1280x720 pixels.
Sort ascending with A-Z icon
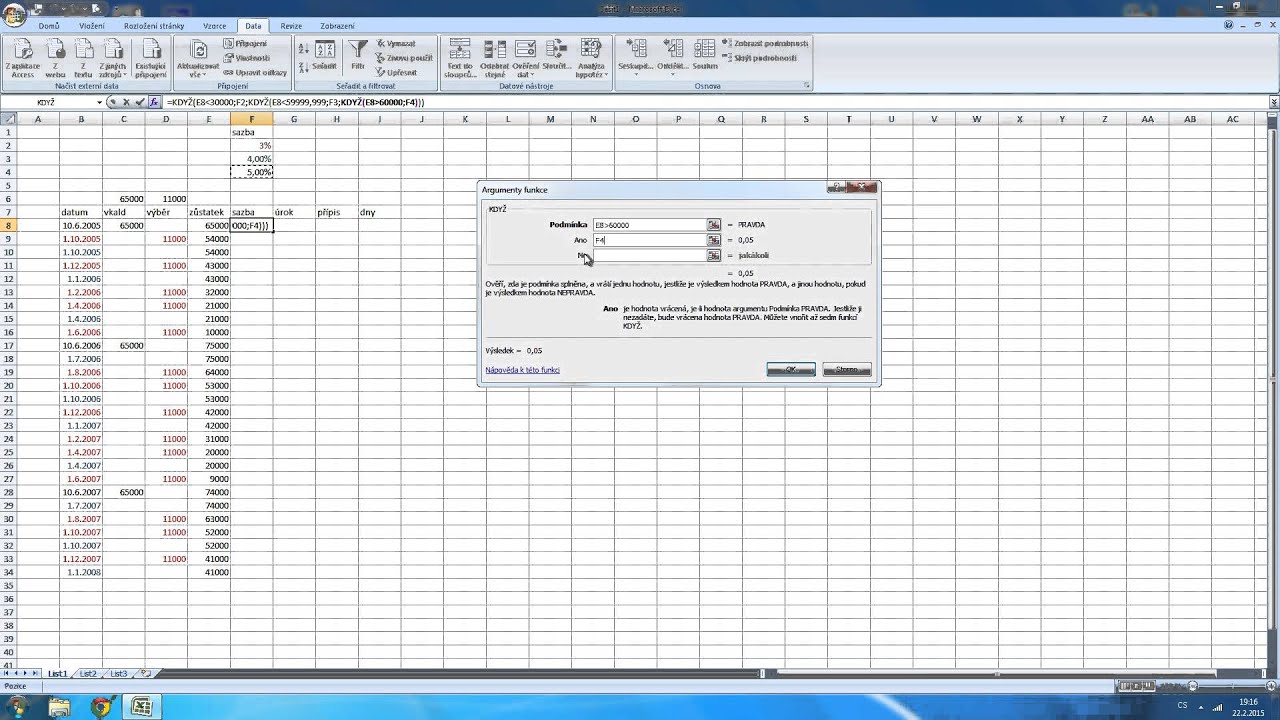pos(304,48)
